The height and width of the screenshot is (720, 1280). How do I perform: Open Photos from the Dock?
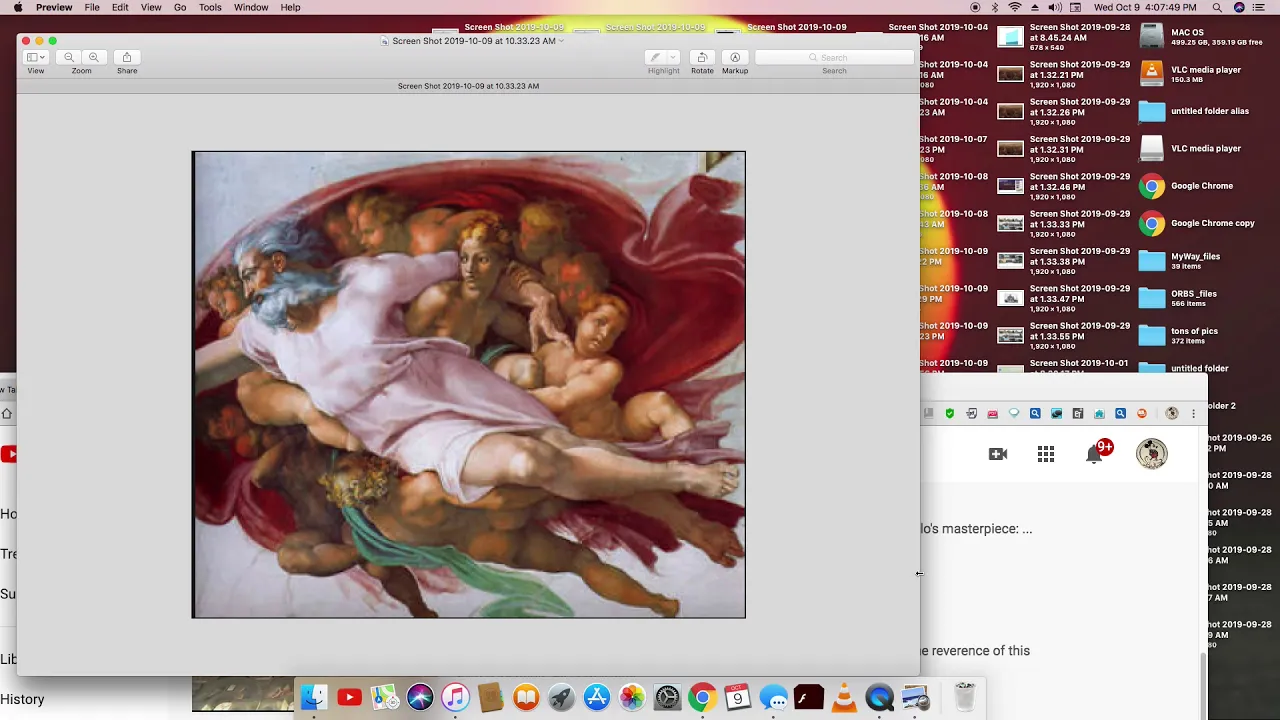(632, 697)
